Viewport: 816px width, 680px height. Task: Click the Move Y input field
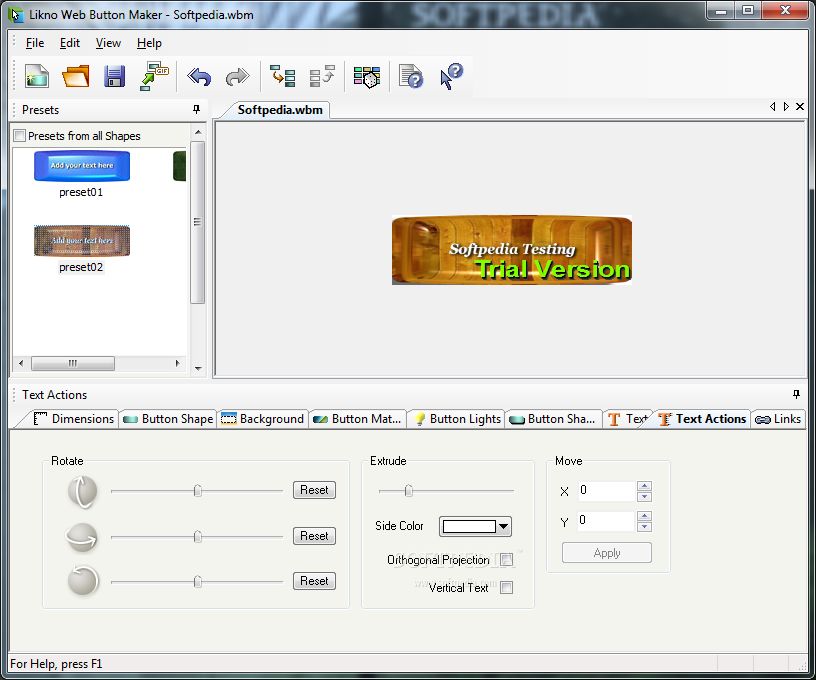607,521
